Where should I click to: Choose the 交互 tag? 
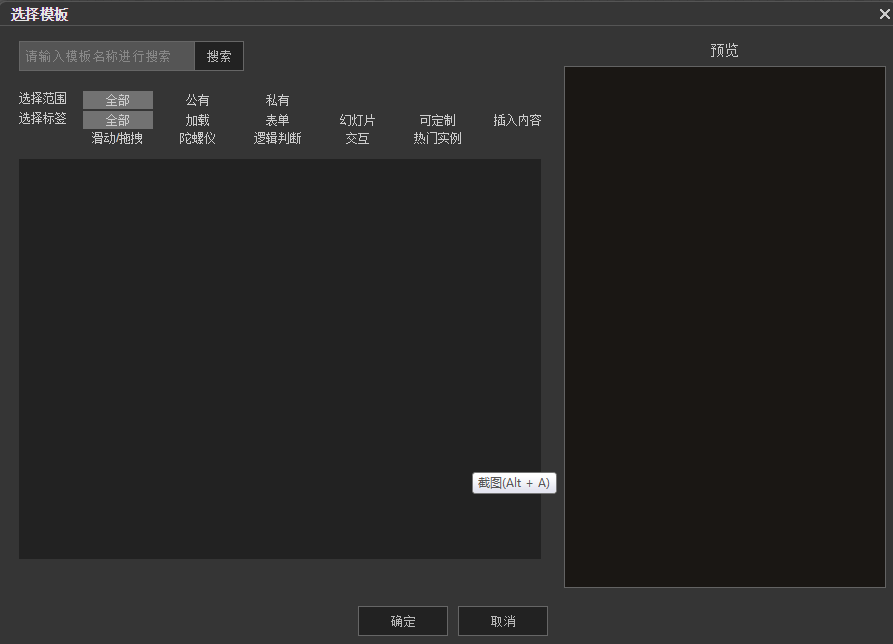(x=357, y=138)
